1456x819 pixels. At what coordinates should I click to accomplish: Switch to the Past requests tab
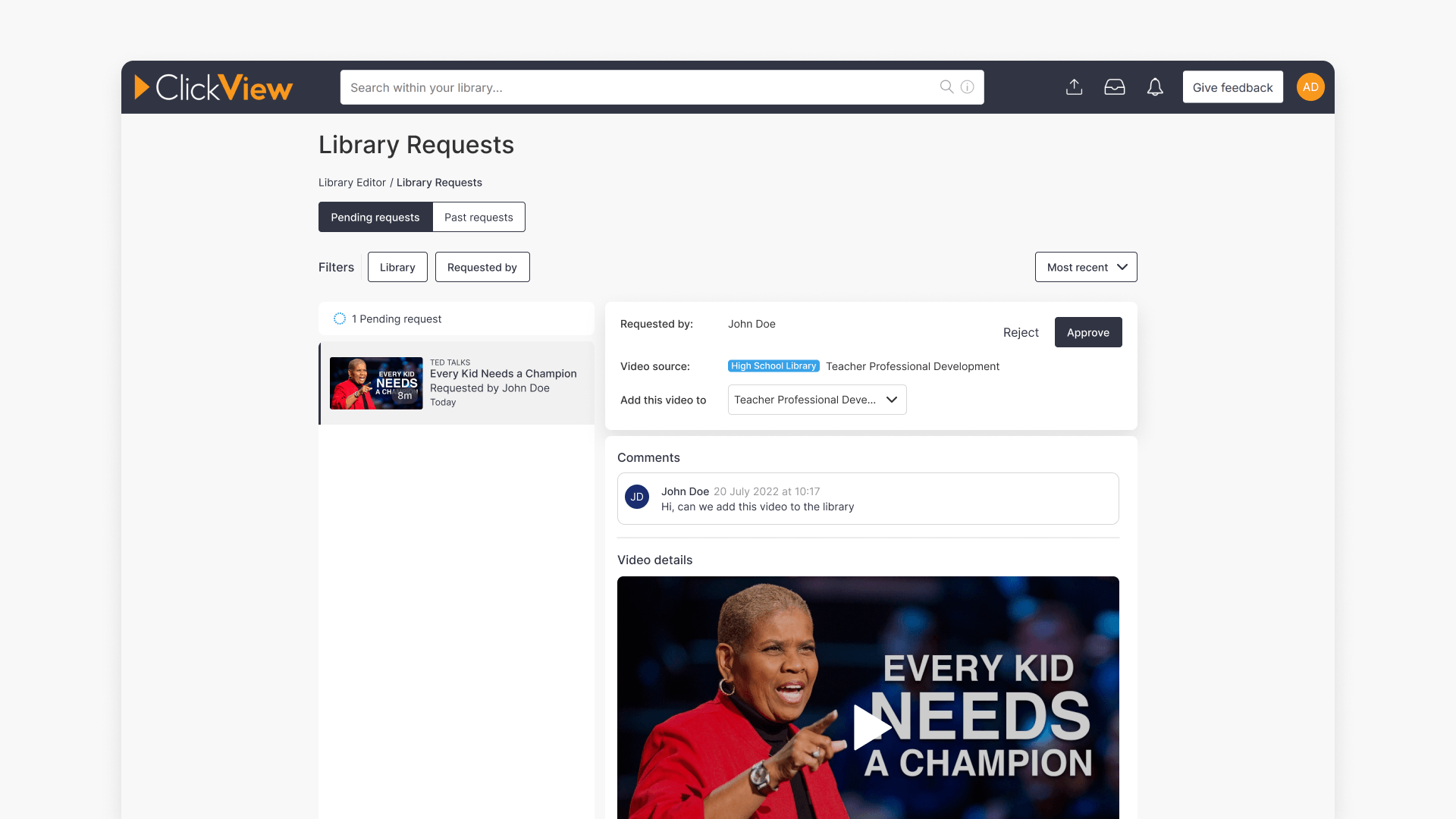479,217
